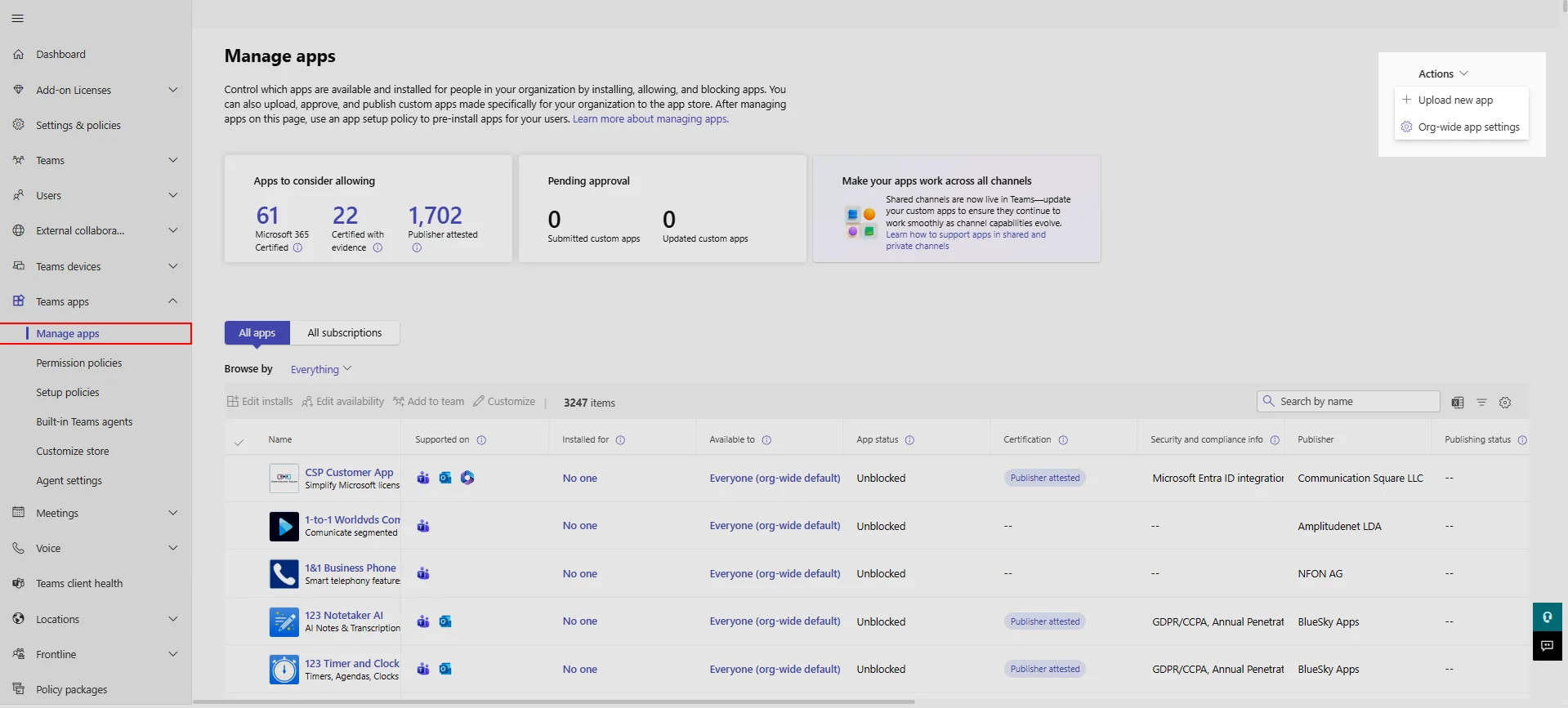Open Customize store
Viewport: 1568px width, 708px height.
(x=73, y=451)
